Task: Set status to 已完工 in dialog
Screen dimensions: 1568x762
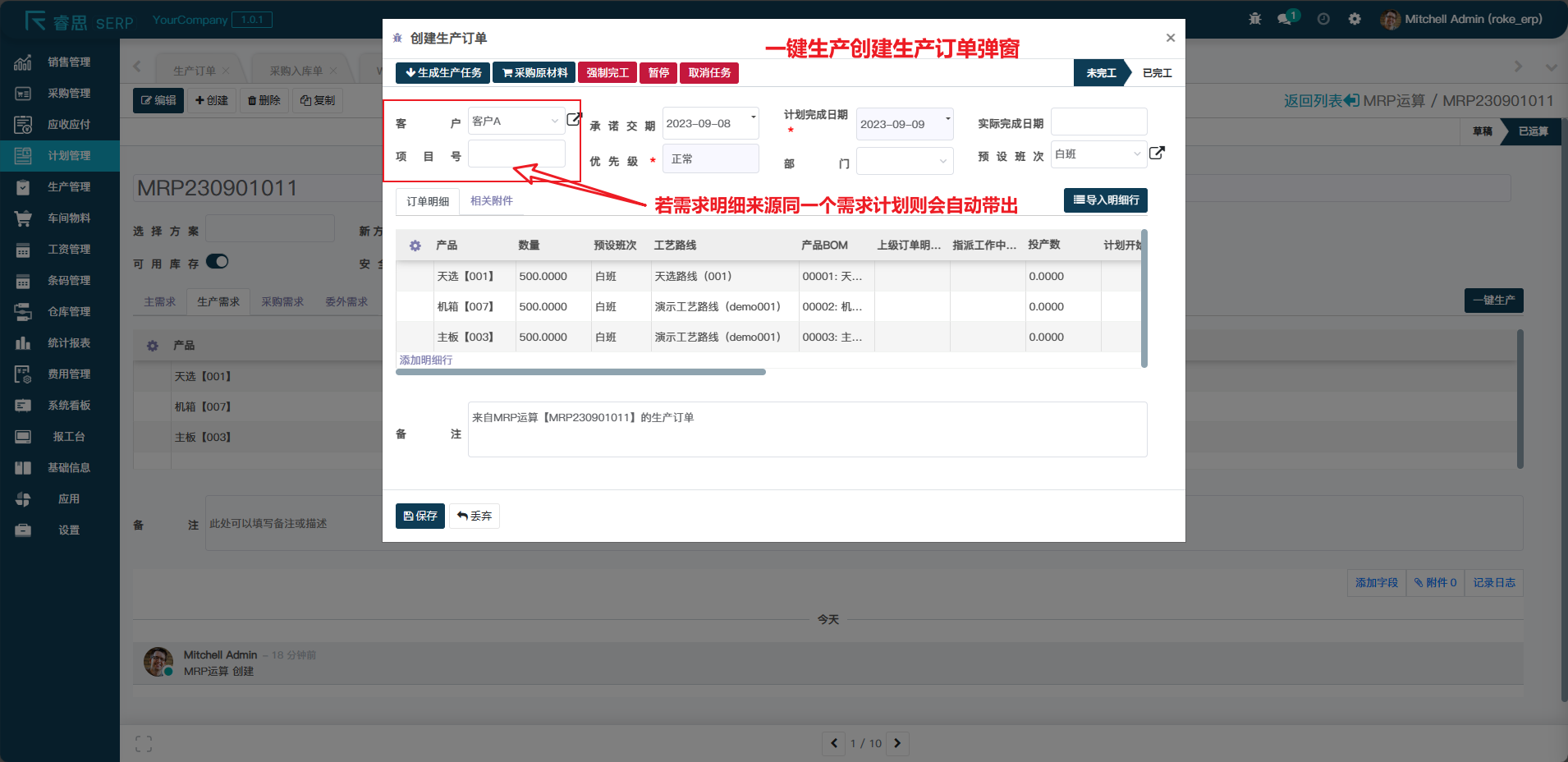Action: (x=1157, y=73)
